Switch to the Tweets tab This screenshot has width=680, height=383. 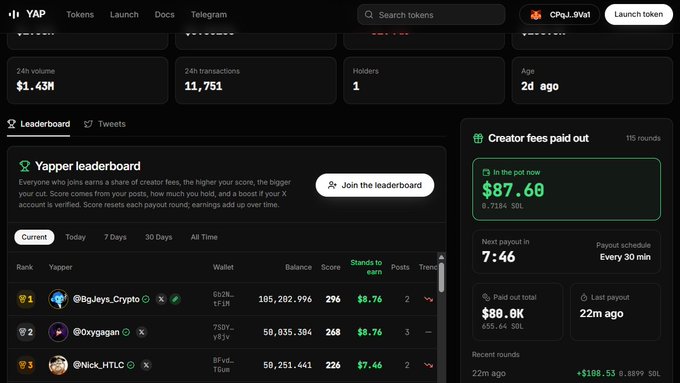pyautogui.click(x=105, y=124)
